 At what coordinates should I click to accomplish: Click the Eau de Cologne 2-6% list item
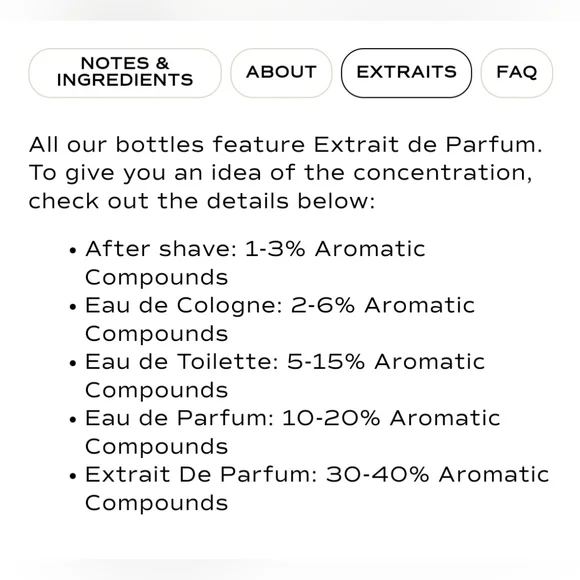coord(280,320)
